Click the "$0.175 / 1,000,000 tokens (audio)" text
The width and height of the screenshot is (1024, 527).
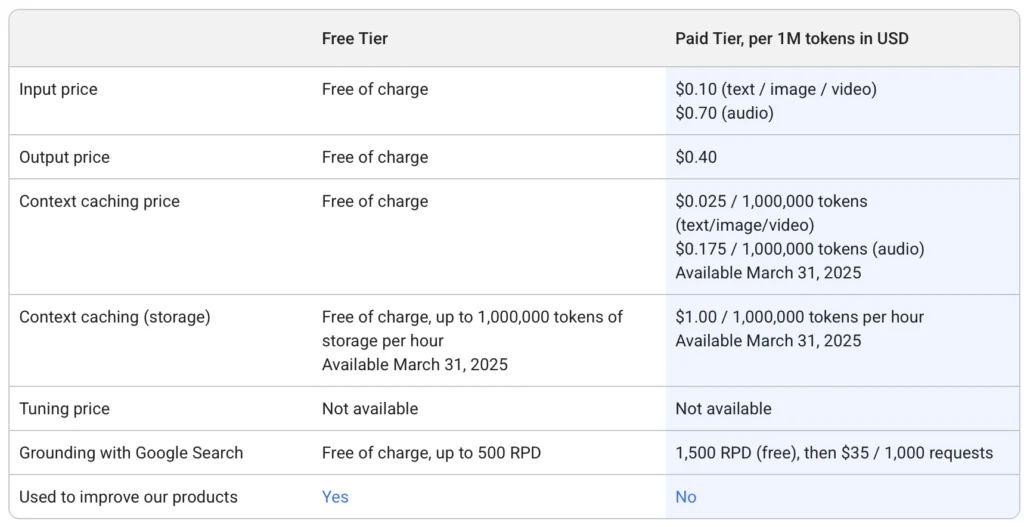tap(799, 249)
